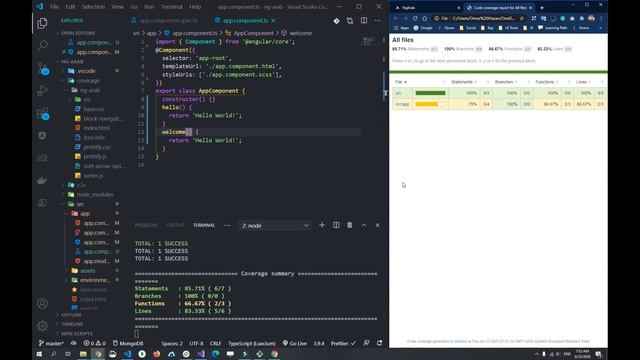
Task: Expand the TIMELINE section
Action: (72, 324)
